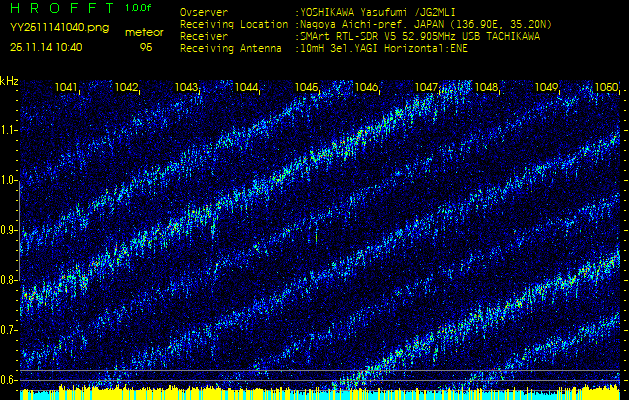Screen dimensions: 629x400
Task: Click the 0.9 frequency axis label
Action: click(9, 230)
